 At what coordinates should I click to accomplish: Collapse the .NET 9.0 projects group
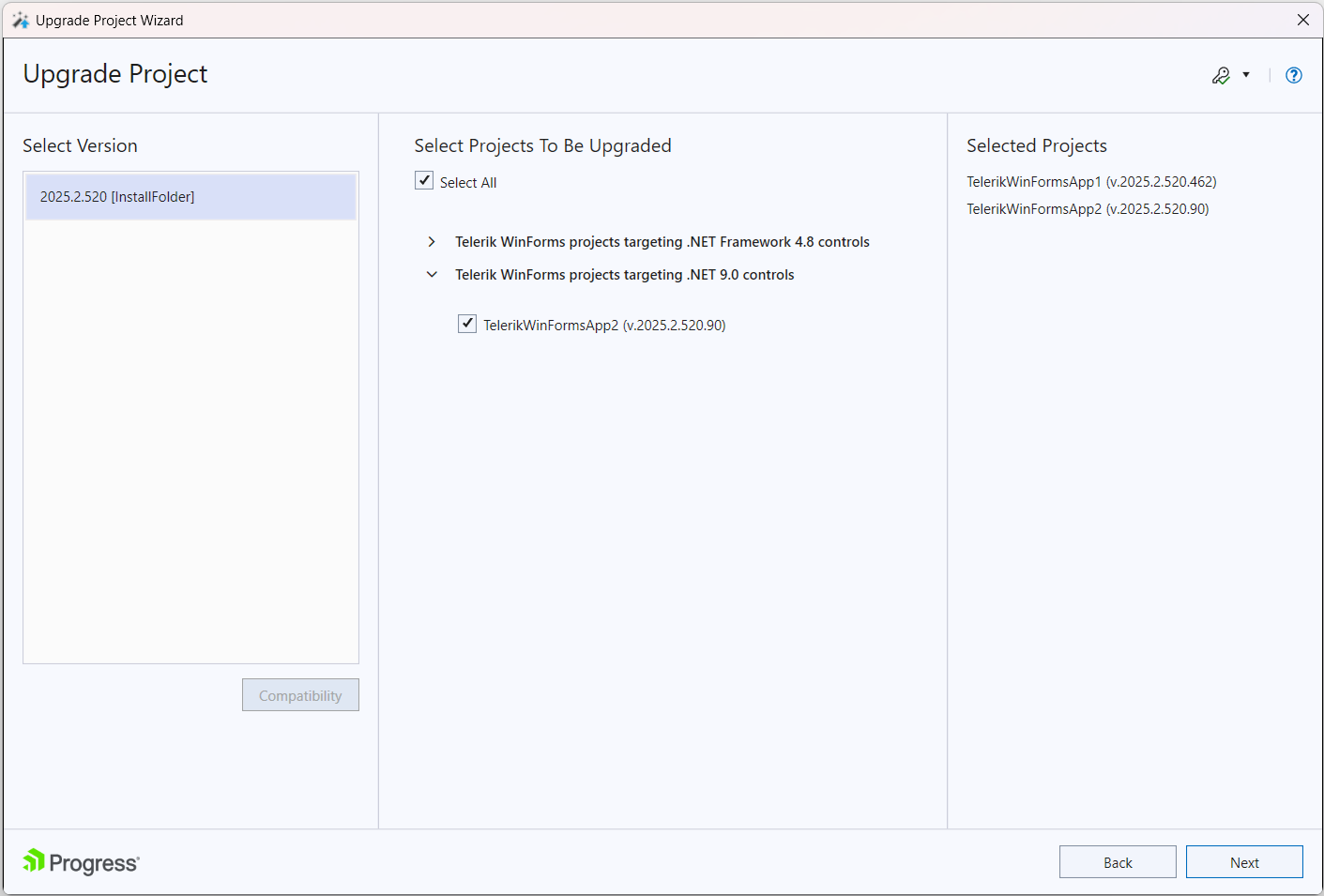click(432, 274)
